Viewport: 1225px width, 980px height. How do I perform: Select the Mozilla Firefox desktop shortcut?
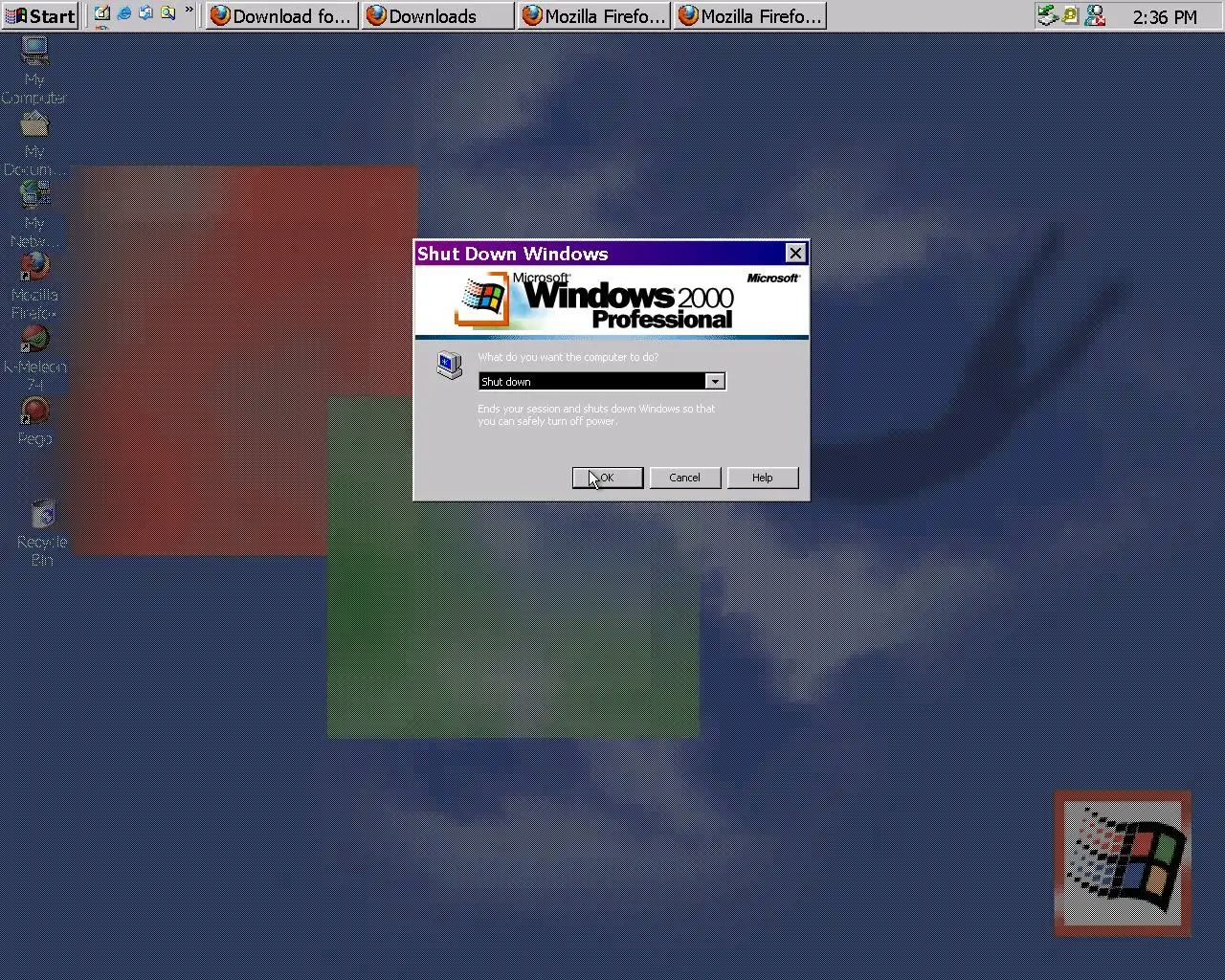(x=34, y=267)
